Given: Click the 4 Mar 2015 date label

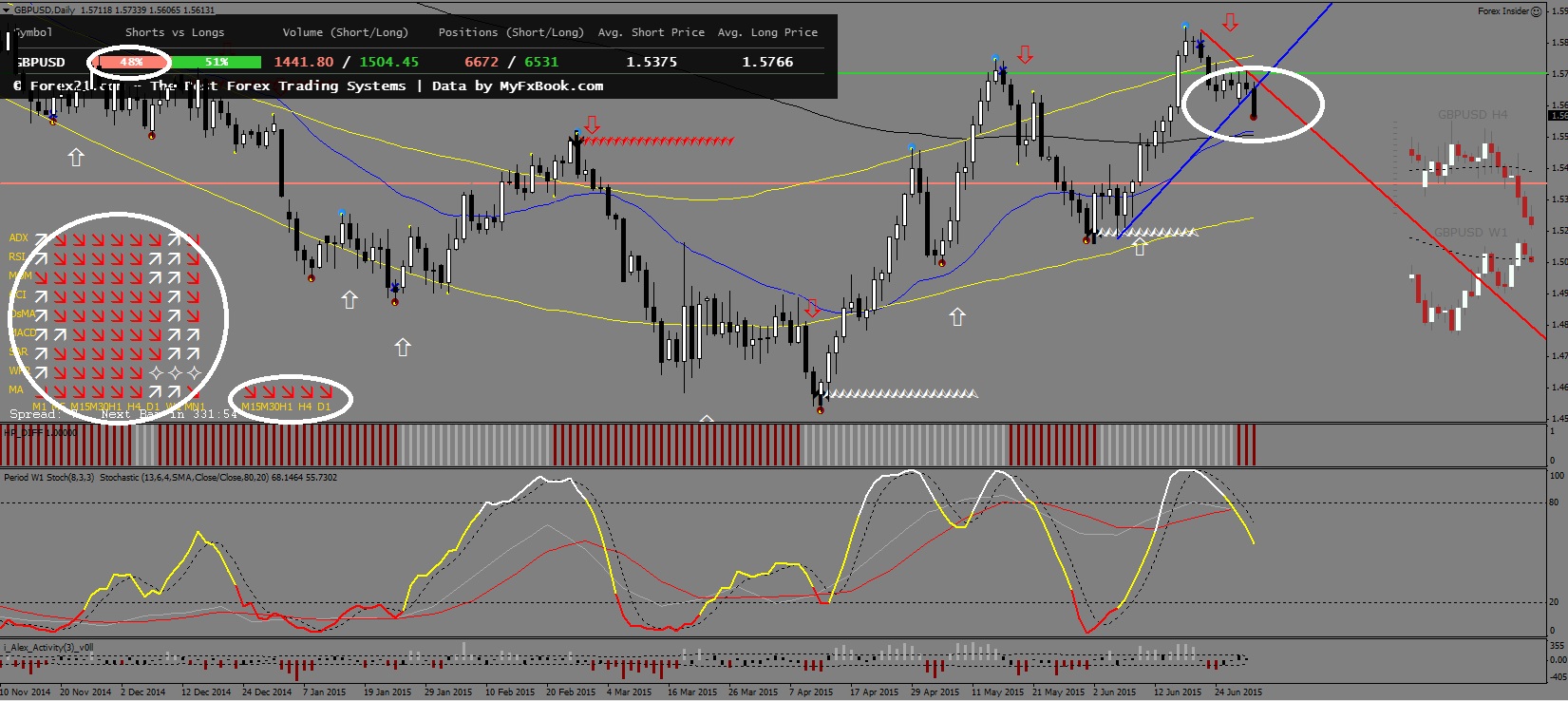Looking at the screenshot, I should point(629,692).
